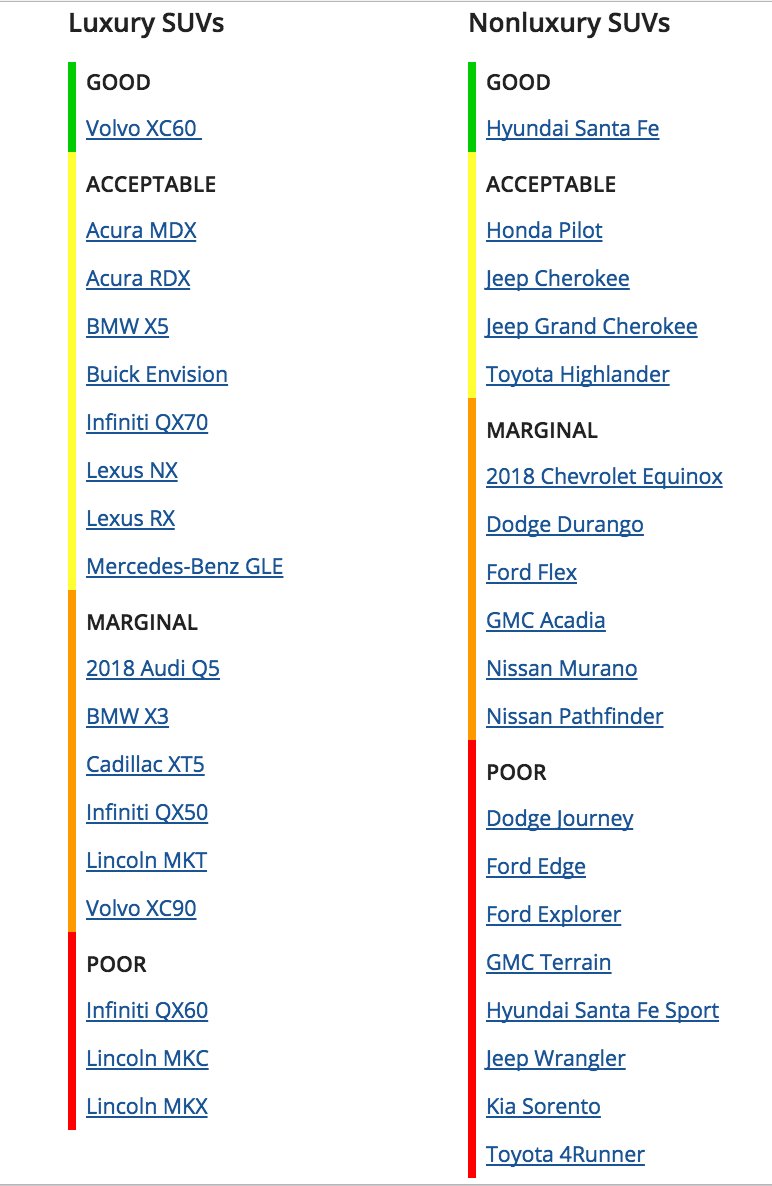Click the Nissan Pathfinder link

click(574, 717)
